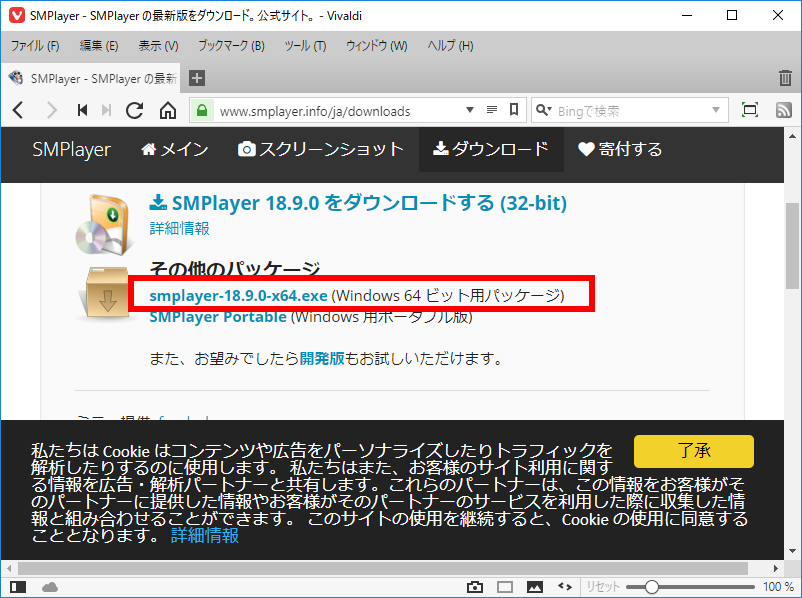This screenshot has width=802, height=598.
Task: Open the ツール (T) menu
Action: (x=305, y=46)
